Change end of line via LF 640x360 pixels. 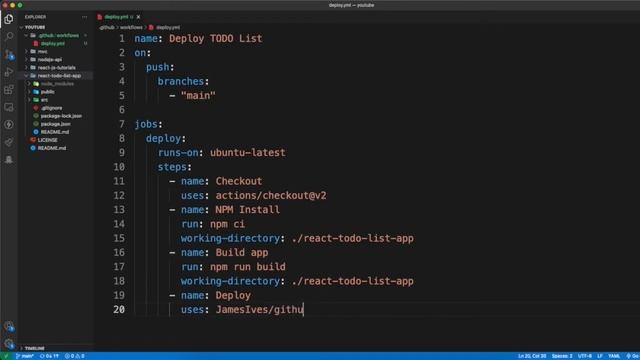point(600,356)
